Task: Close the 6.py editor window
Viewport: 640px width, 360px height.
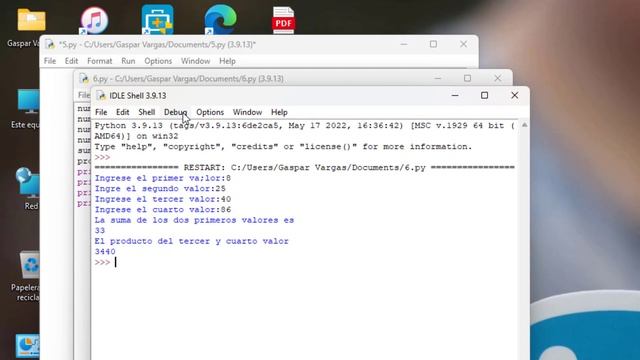Action: coord(498,78)
